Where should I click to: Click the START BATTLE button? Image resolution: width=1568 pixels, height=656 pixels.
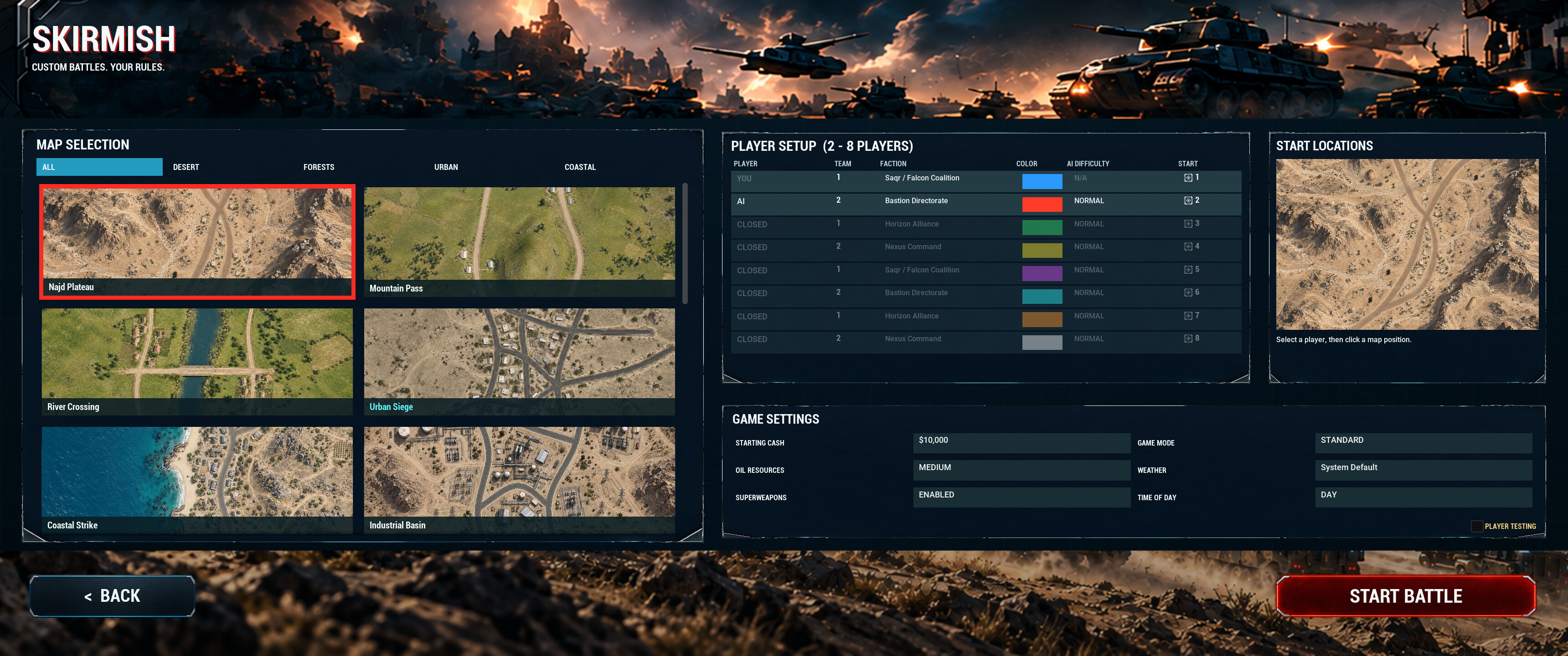[x=1405, y=596]
